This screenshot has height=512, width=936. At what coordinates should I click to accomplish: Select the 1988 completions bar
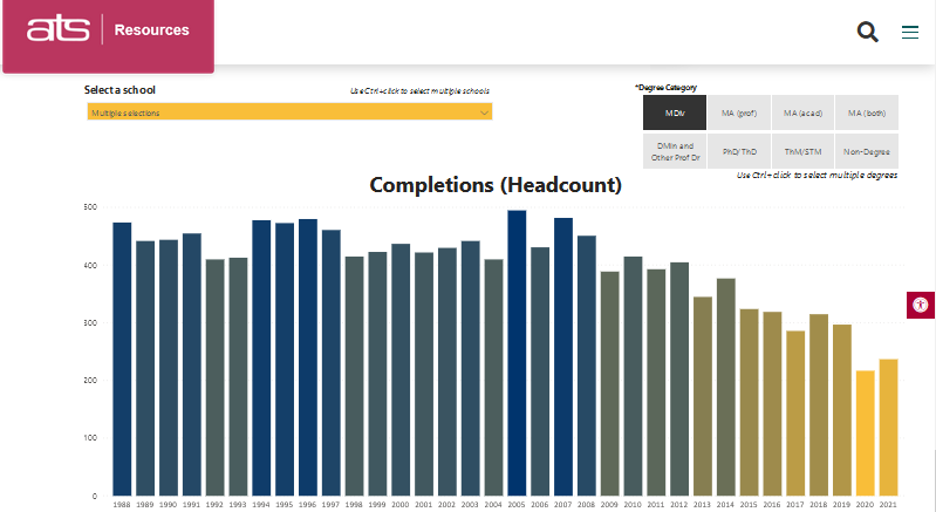122,359
